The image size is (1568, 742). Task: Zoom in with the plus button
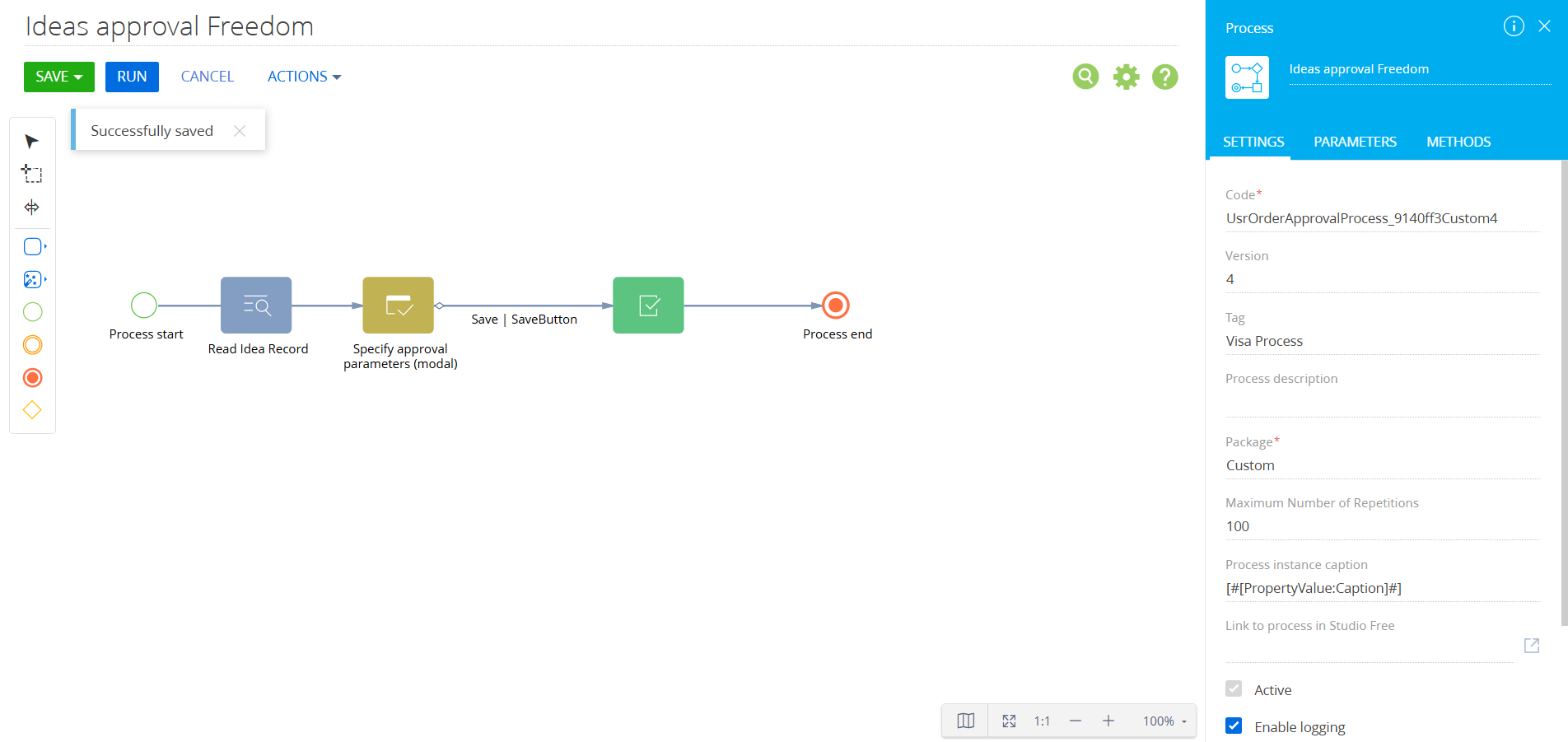pos(1108,721)
